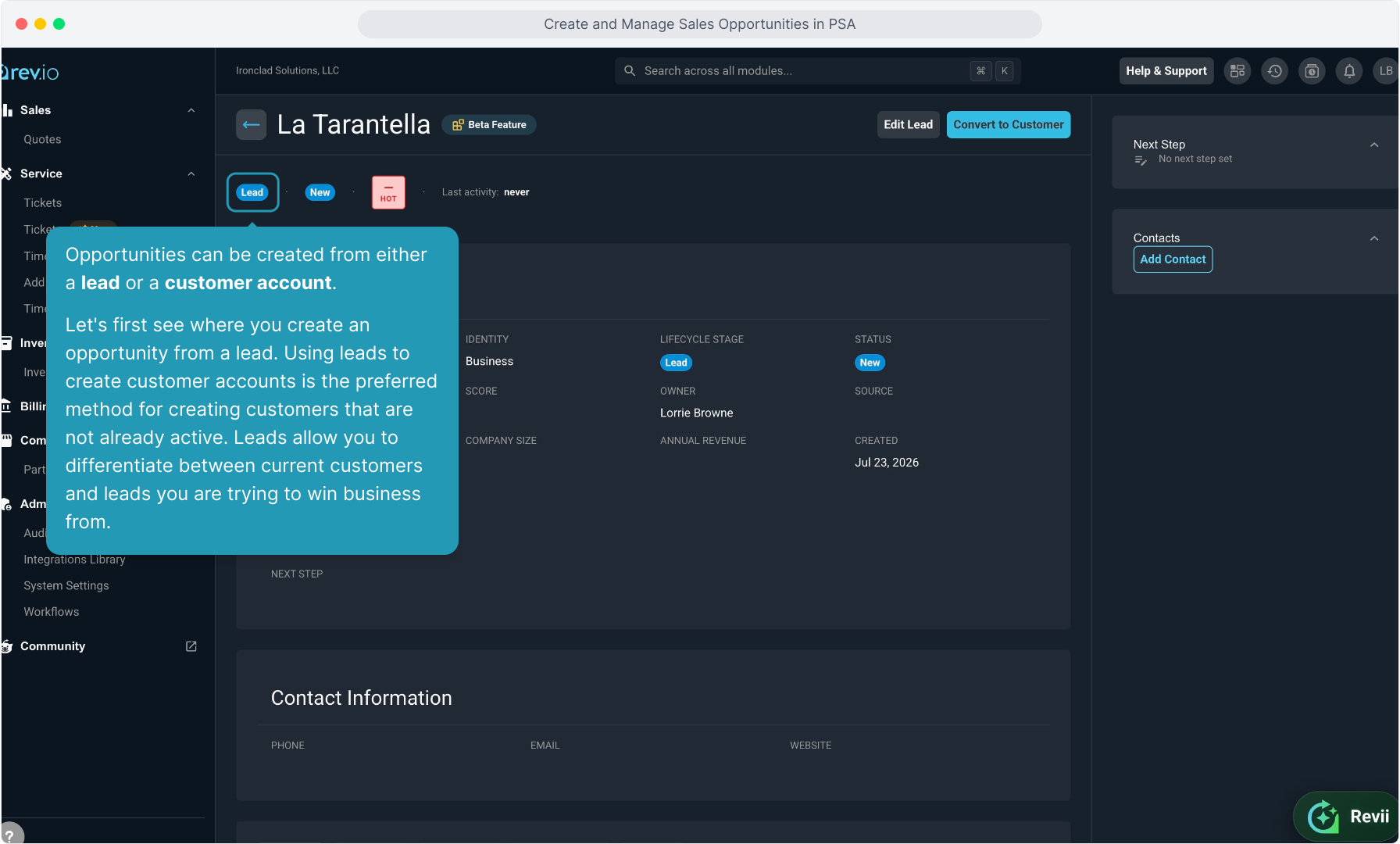This screenshot has width=1400, height=844.
Task: Click the PHONE field label
Action: pos(287,746)
